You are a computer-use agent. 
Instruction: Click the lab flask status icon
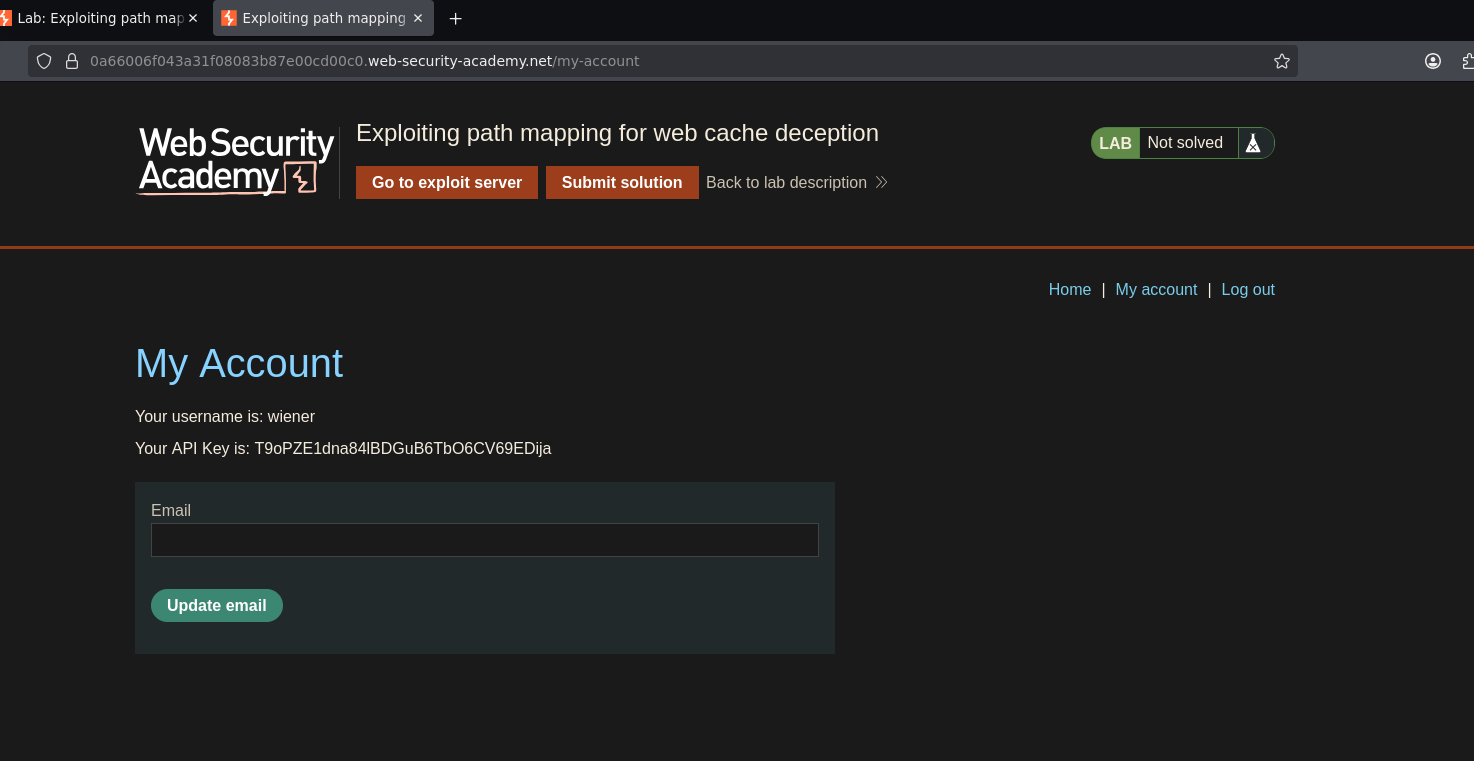tap(1253, 143)
